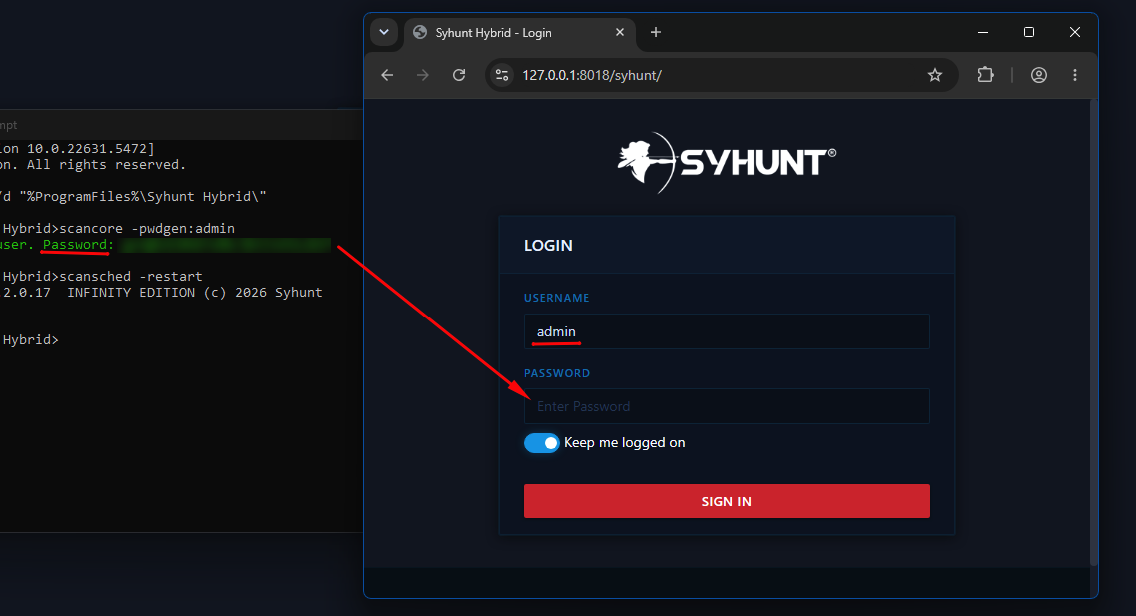The image size is (1136, 616).
Task: Click the Syhunt logo
Action: coord(727,162)
